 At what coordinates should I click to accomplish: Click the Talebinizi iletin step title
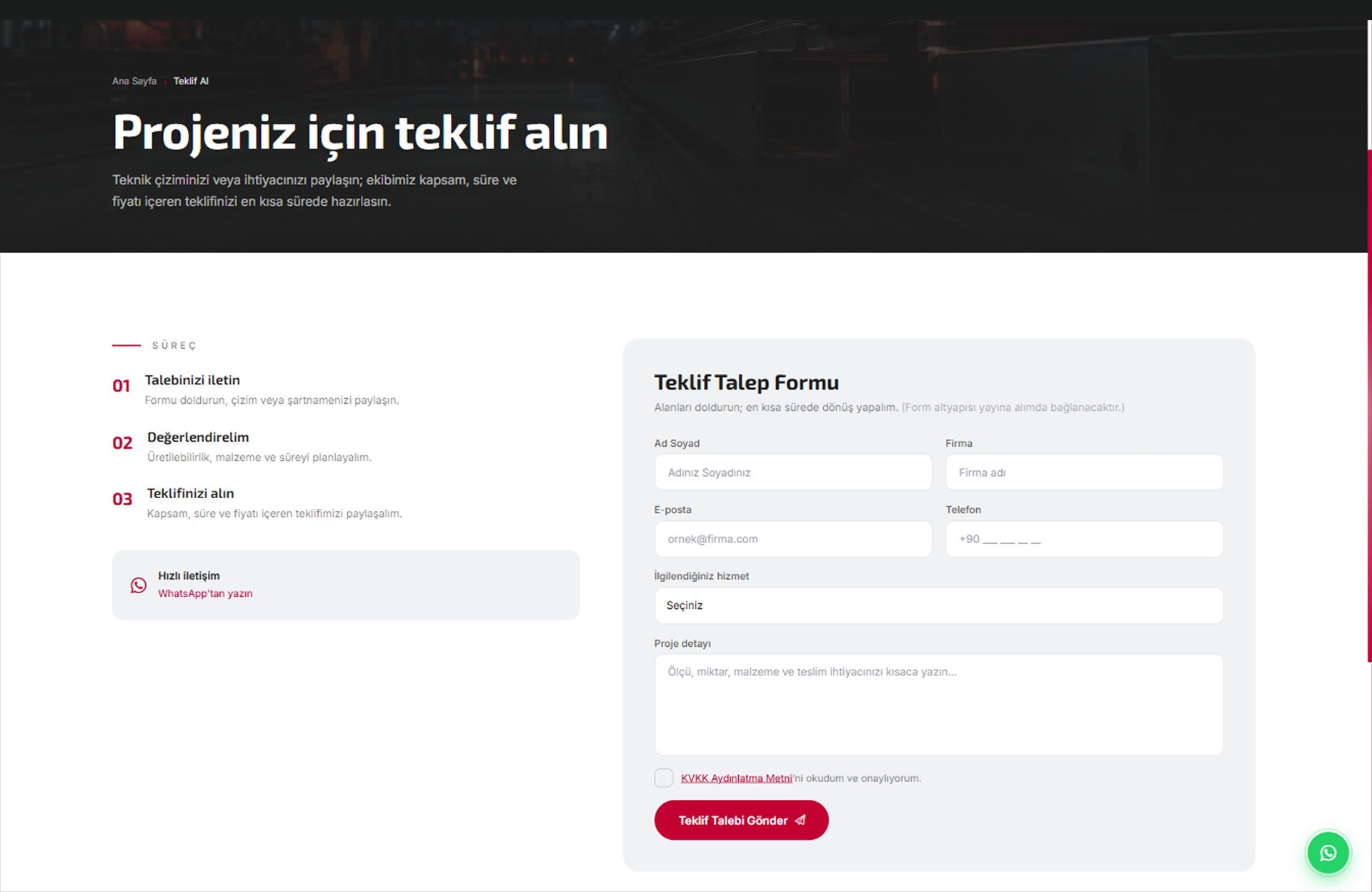[192, 380]
